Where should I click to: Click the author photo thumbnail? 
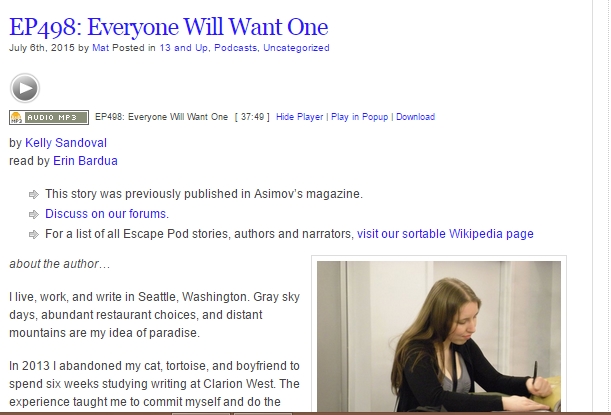439,336
